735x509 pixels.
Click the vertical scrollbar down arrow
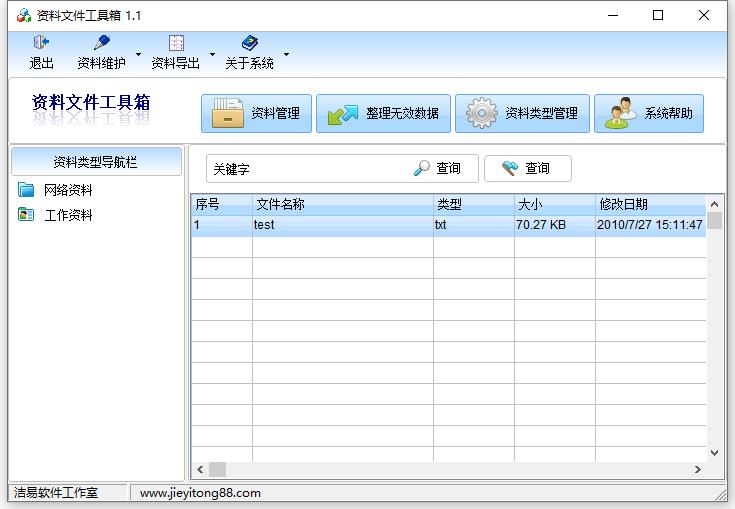pyautogui.click(x=714, y=453)
